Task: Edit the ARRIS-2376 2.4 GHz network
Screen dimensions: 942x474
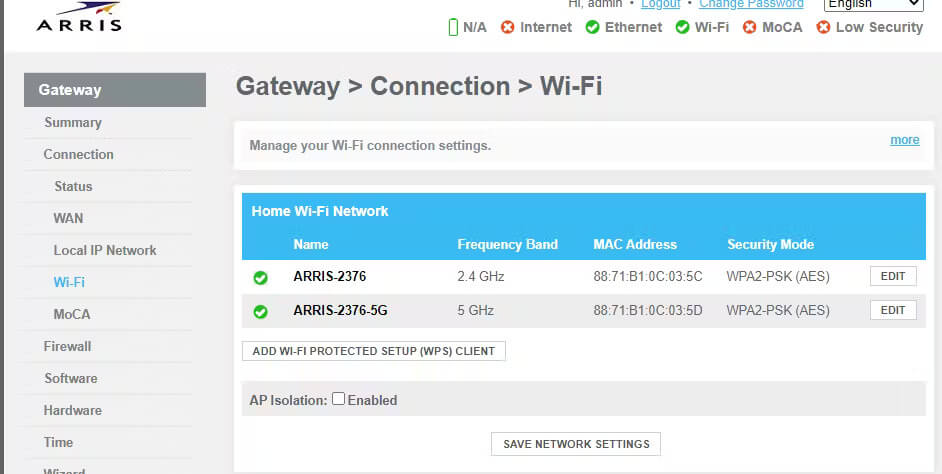Action: tap(892, 276)
